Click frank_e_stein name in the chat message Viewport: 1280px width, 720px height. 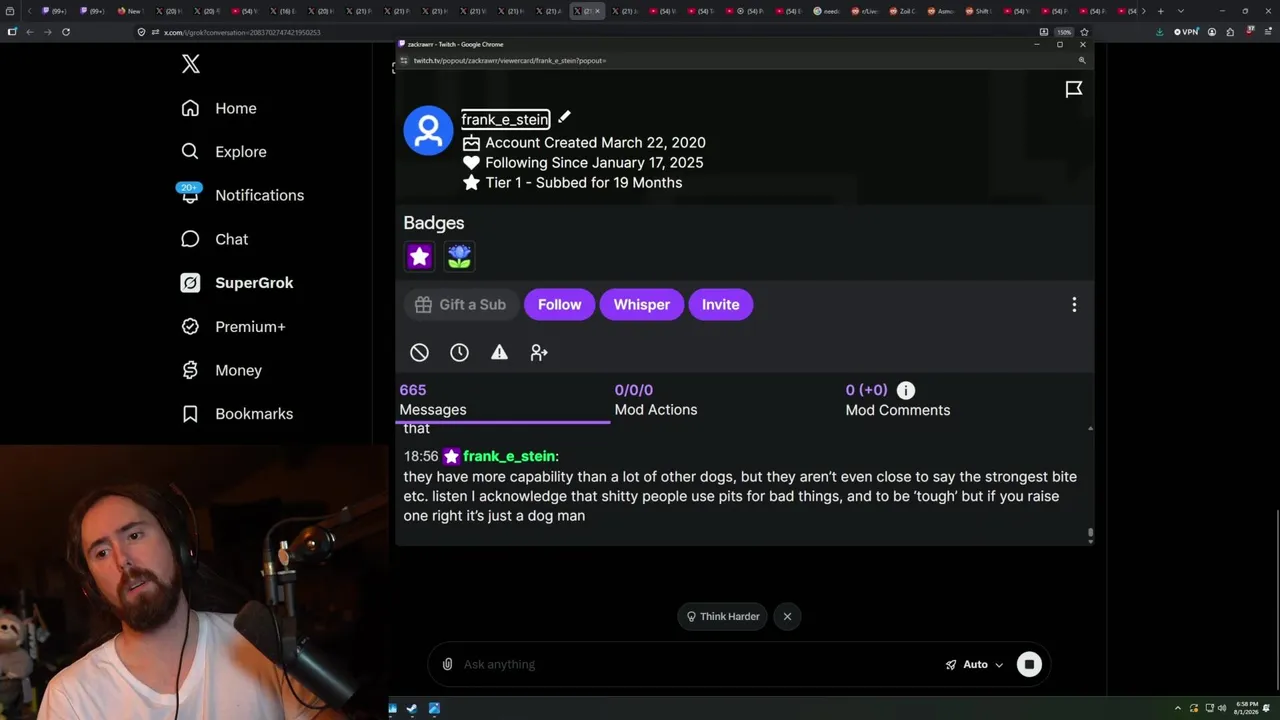tap(509, 457)
